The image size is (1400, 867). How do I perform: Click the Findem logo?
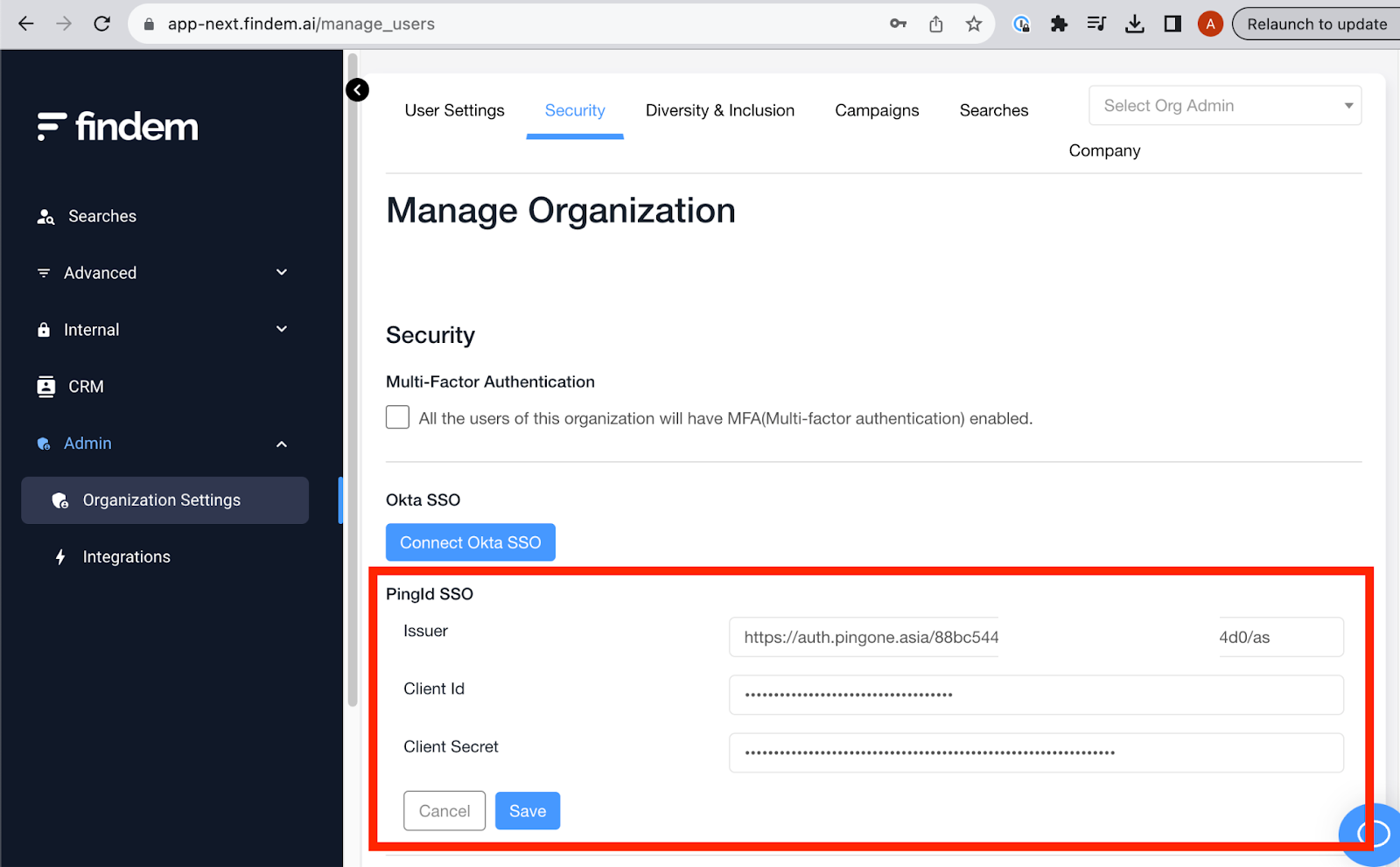pos(118,127)
